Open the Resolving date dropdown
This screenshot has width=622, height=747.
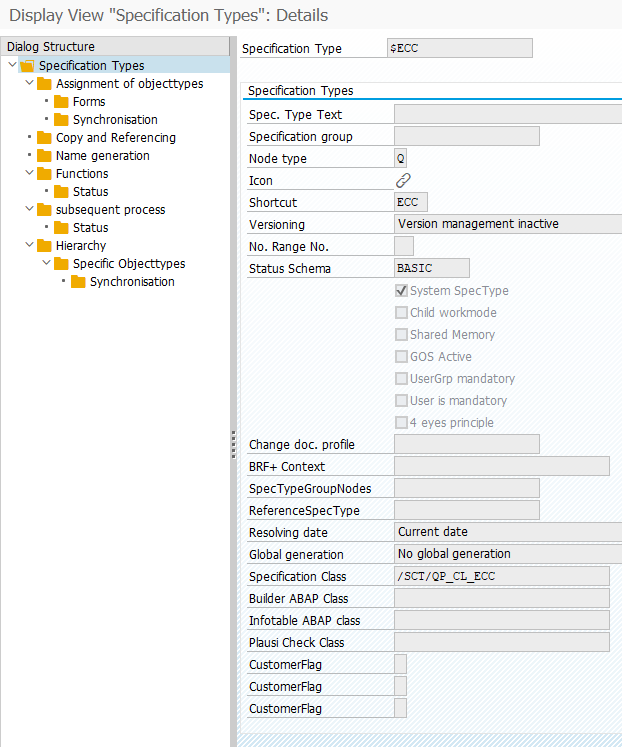507,533
